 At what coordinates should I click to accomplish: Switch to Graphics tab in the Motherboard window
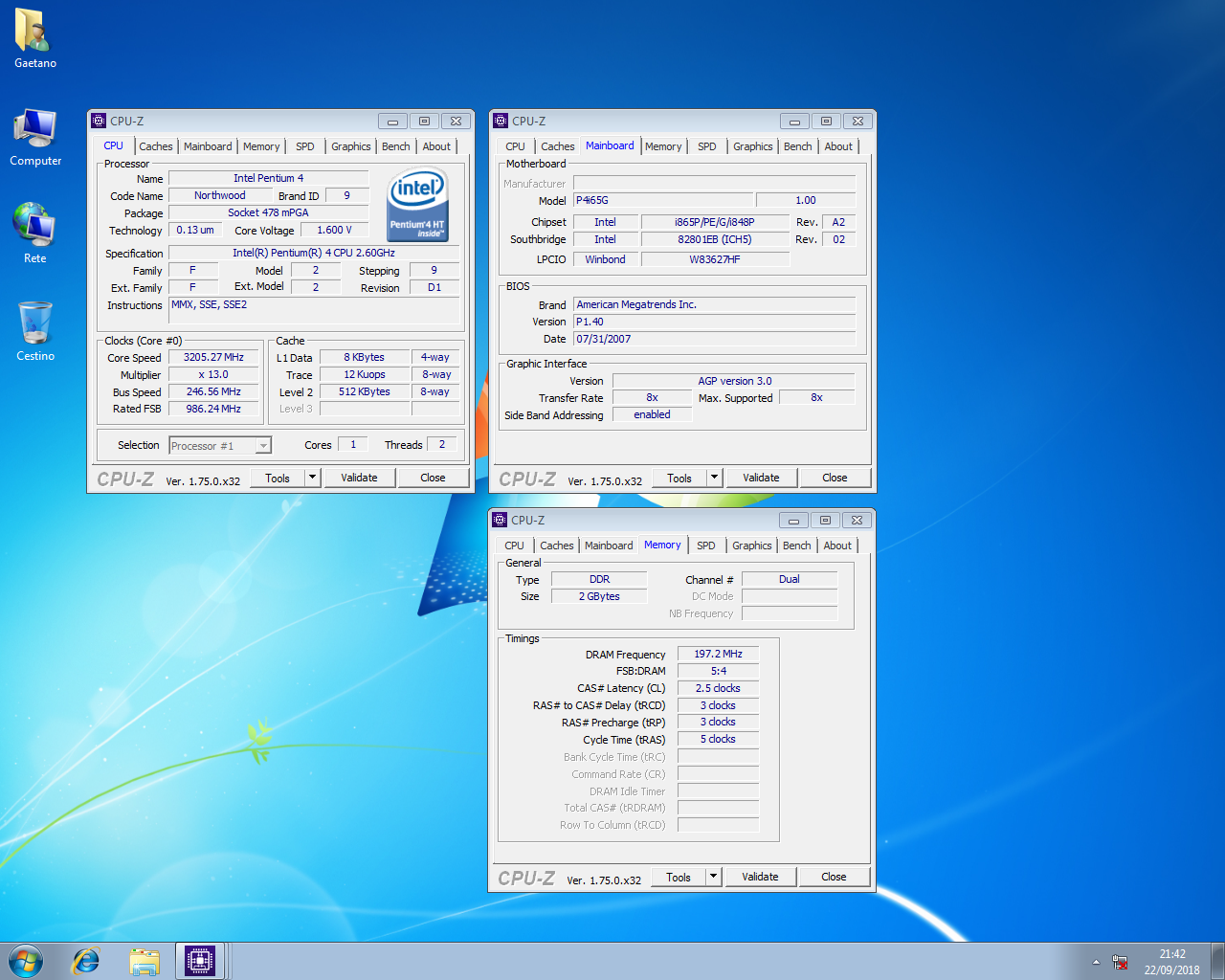(x=753, y=146)
